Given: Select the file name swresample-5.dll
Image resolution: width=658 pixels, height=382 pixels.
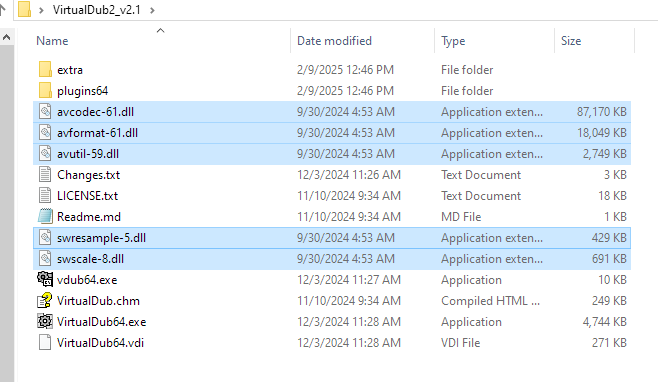Looking at the screenshot, I should (x=102, y=238).
